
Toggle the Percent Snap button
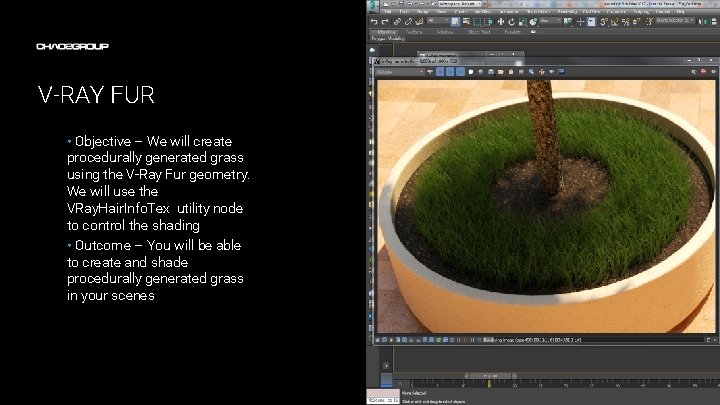[626, 22]
